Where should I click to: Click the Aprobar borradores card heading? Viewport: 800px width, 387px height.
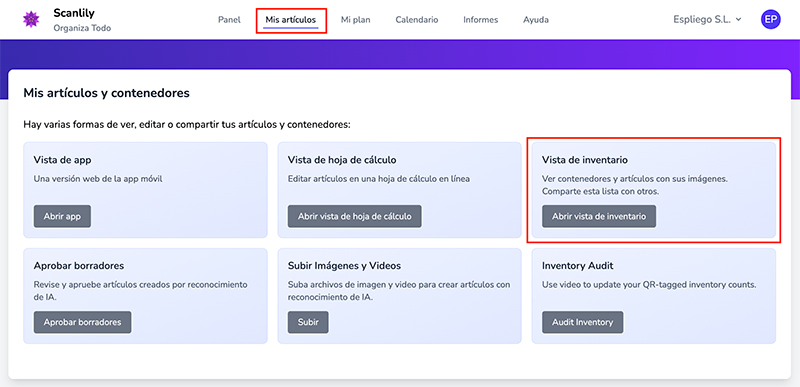[79, 266]
